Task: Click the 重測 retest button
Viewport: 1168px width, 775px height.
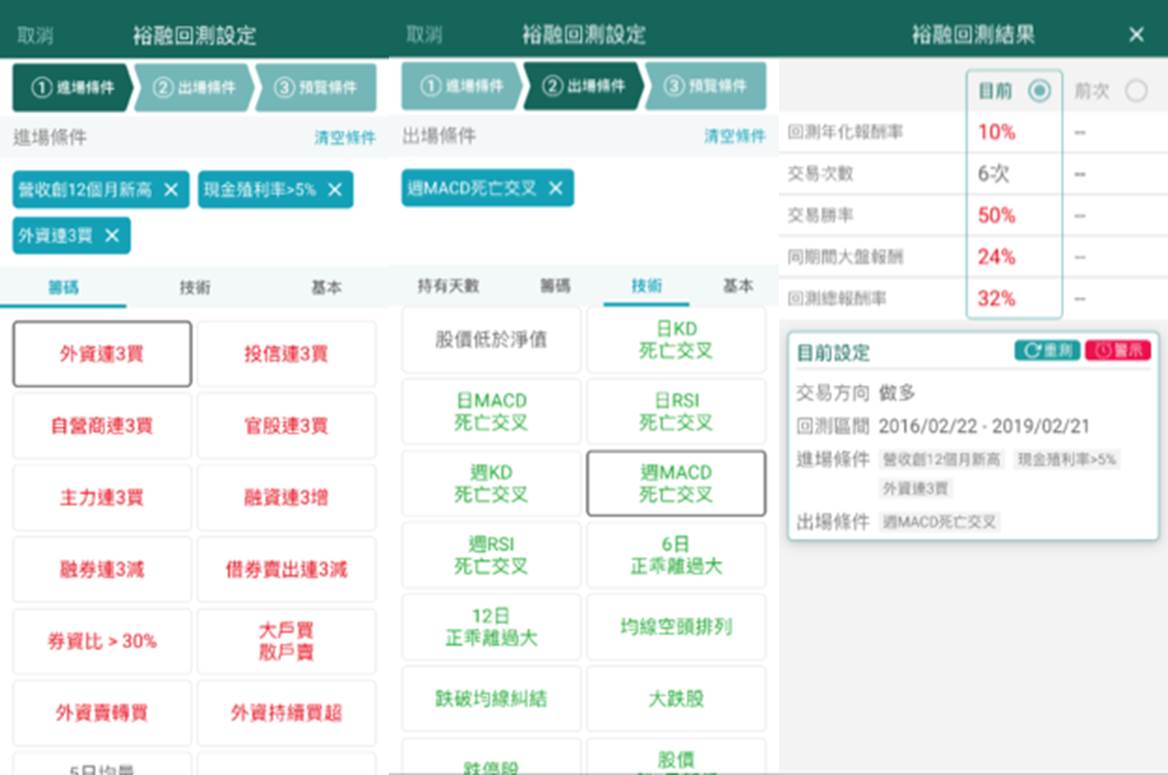Action: [x=1047, y=350]
